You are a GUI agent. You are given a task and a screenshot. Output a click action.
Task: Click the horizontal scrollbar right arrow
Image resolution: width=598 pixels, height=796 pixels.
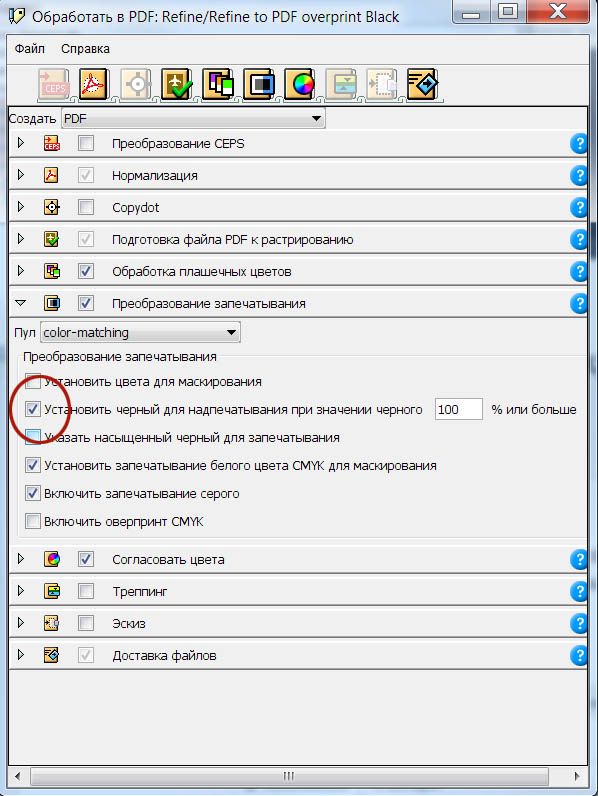576,776
